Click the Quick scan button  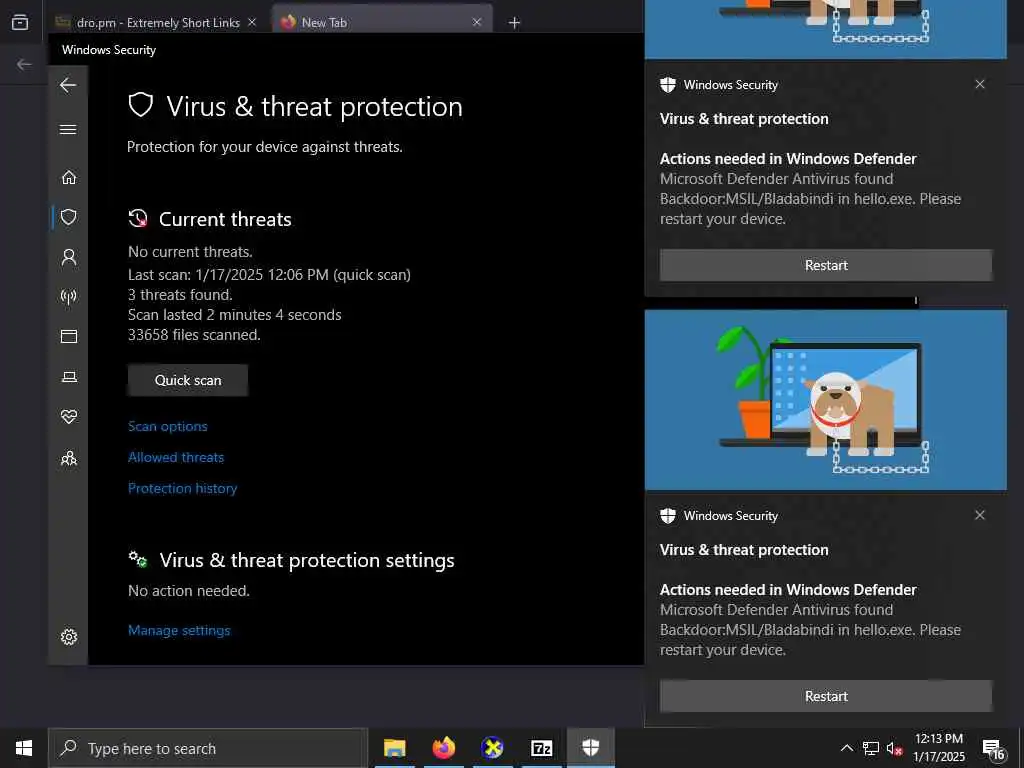[x=187, y=380]
